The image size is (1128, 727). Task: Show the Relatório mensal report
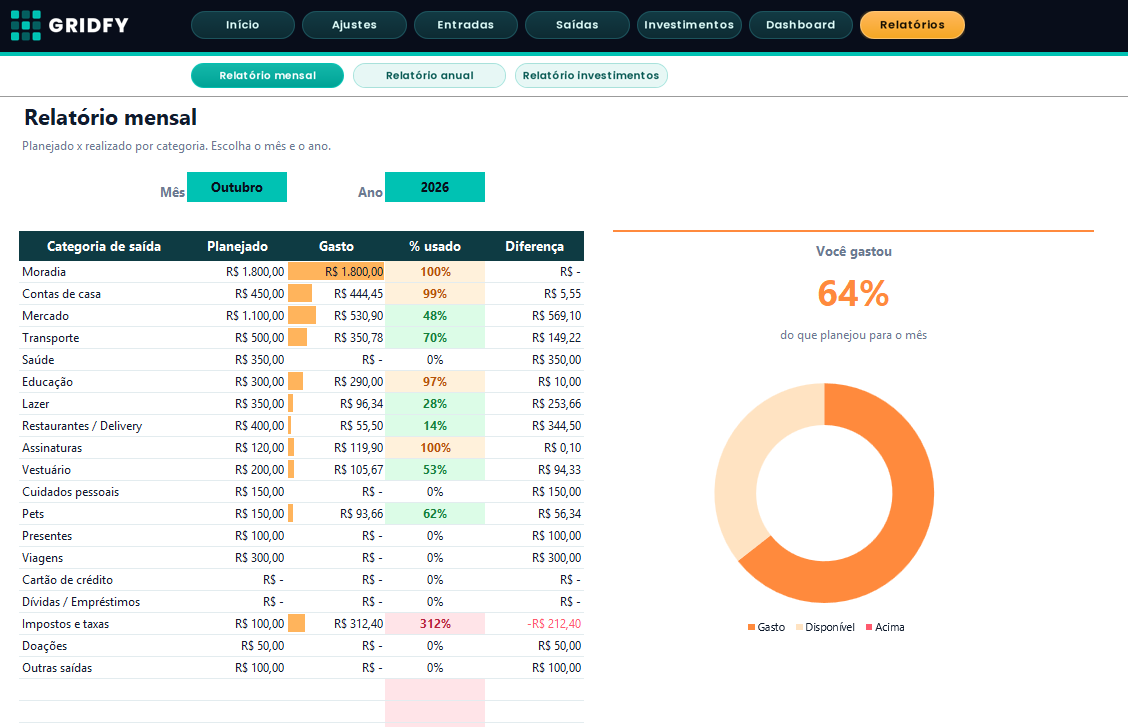pos(268,76)
